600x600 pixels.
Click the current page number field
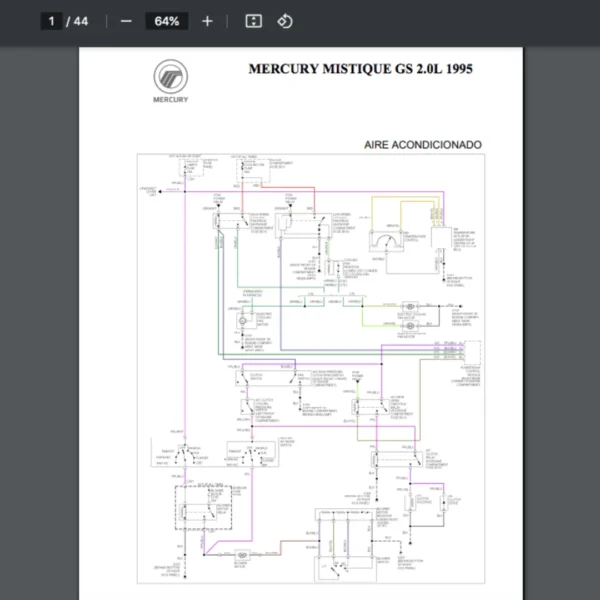[x=52, y=21]
